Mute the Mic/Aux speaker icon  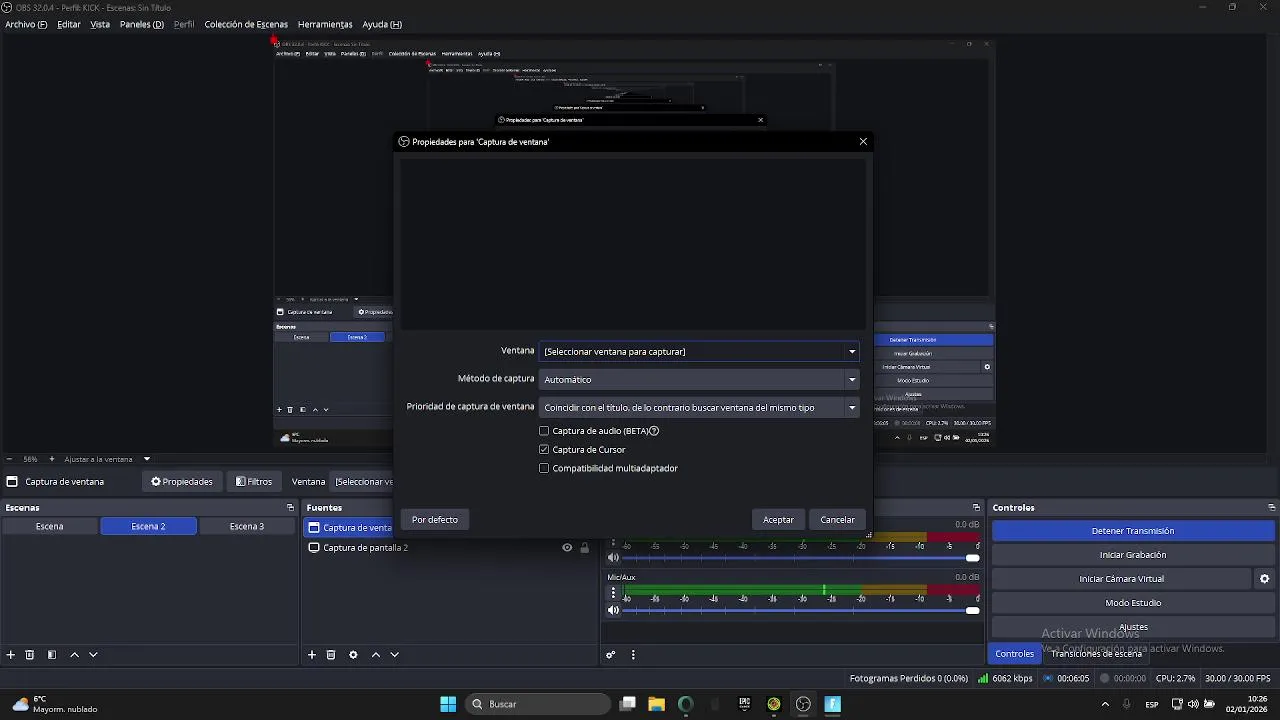coord(614,610)
